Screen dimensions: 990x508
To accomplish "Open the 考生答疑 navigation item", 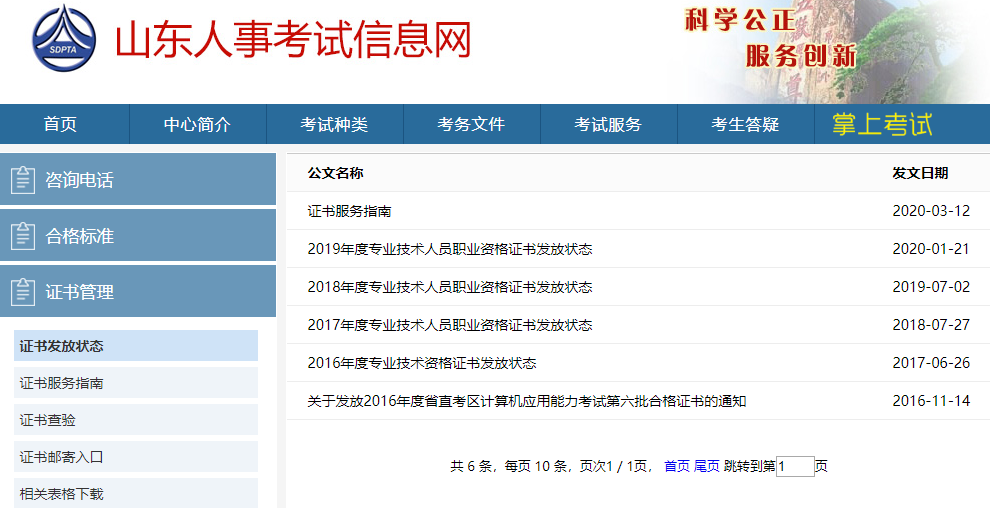I will point(745,125).
